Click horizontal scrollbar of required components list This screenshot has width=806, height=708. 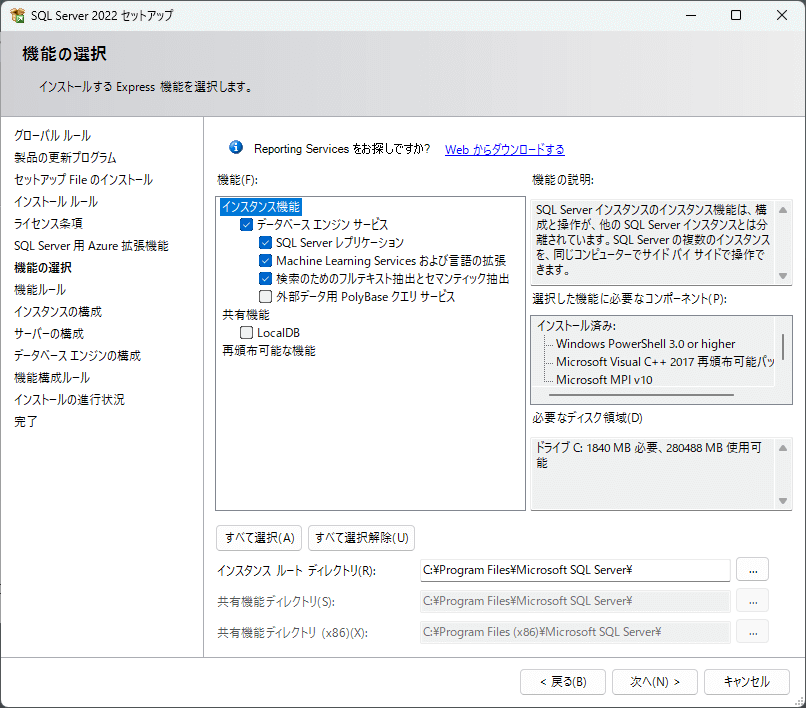641,395
